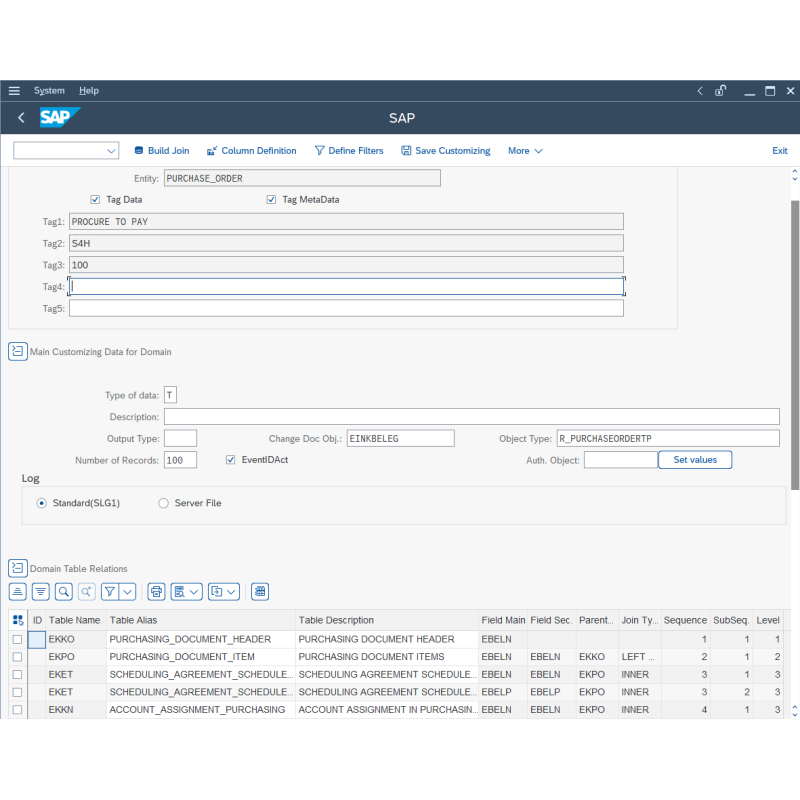The image size is (800, 800).
Task: Click the table scroll arrows at bottom right
Action: [794, 711]
